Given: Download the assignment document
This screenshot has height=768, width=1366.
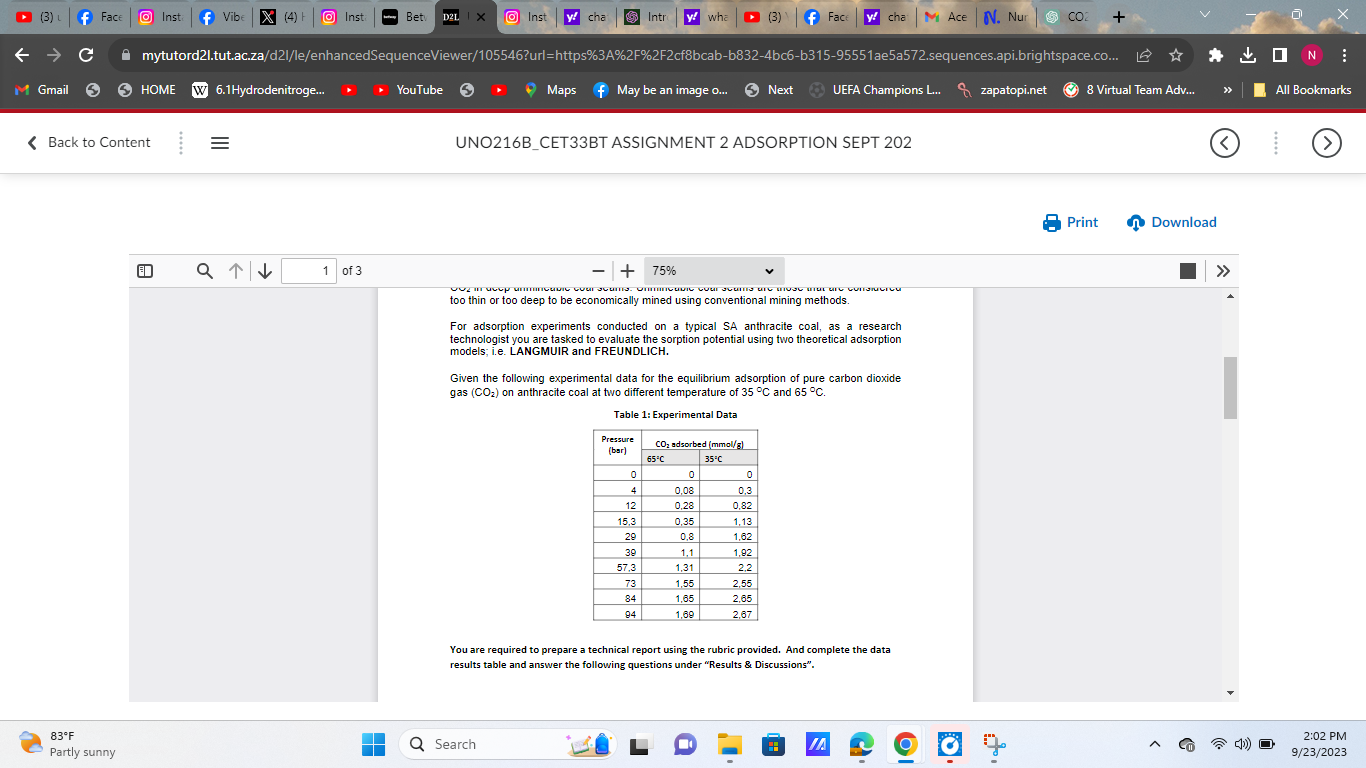Looking at the screenshot, I should pyautogui.click(x=1171, y=222).
